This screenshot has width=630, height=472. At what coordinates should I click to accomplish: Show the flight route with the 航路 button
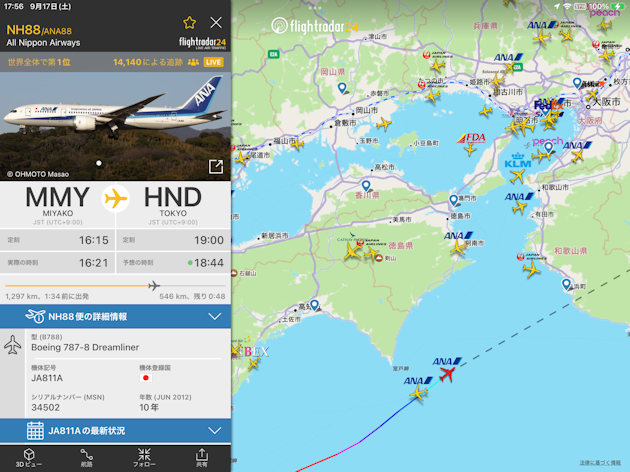click(86, 458)
